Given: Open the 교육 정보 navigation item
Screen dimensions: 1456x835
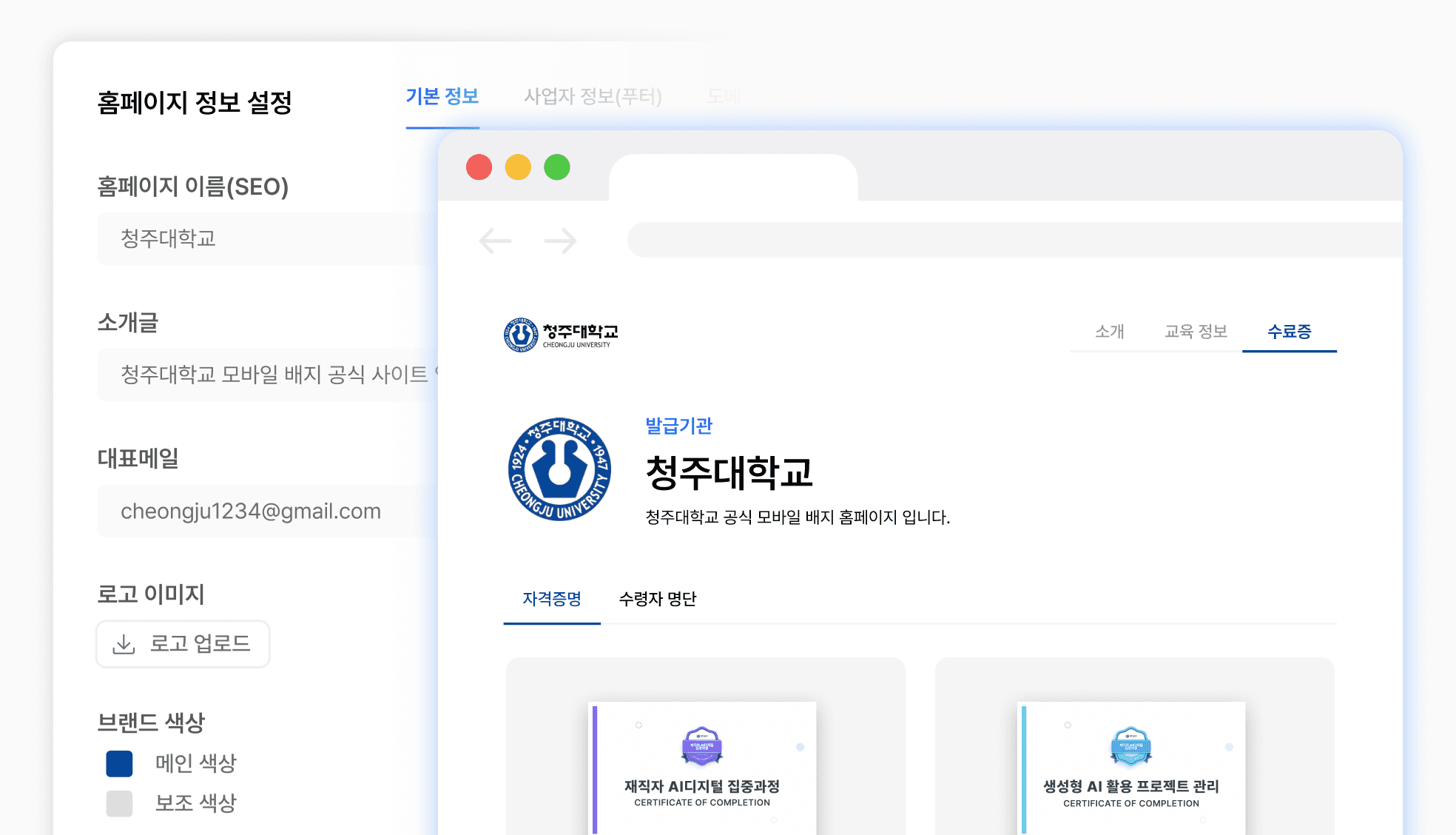Looking at the screenshot, I should pyautogui.click(x=1196, y=332).
